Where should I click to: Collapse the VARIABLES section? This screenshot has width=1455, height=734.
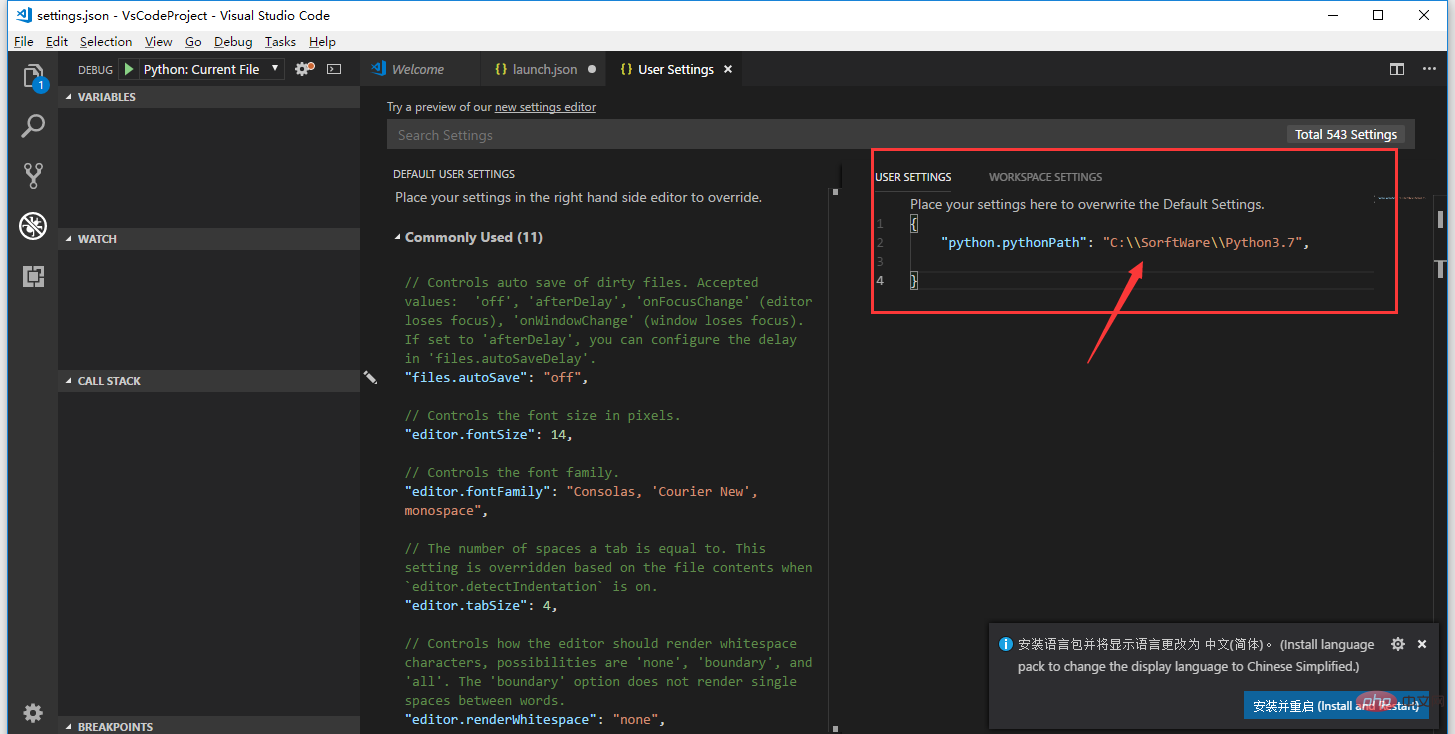click(208, 97)
